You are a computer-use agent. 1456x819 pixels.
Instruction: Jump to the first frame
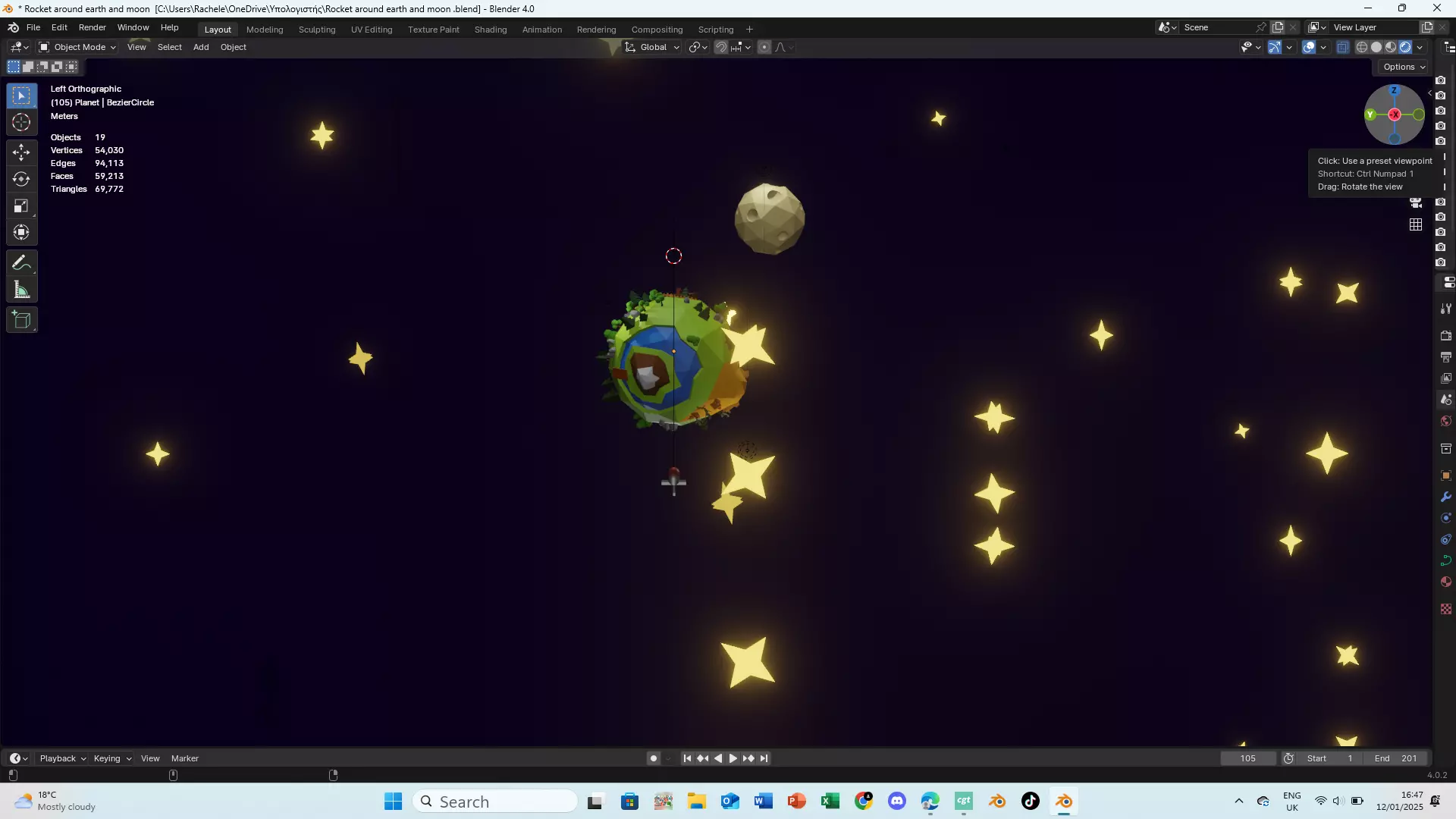coord(688,758)
